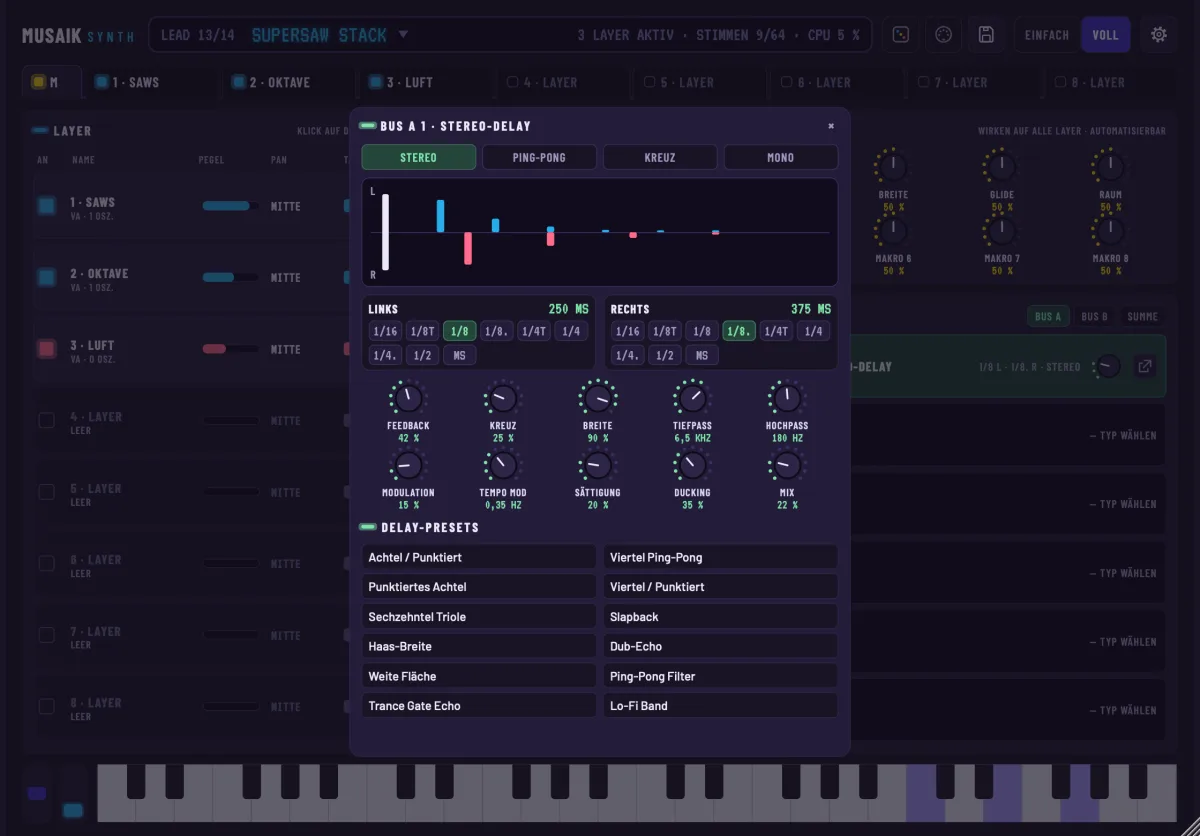Switch to the Summe tab
Viewport: 1200px width, 836px height.
pos(1142,316)
